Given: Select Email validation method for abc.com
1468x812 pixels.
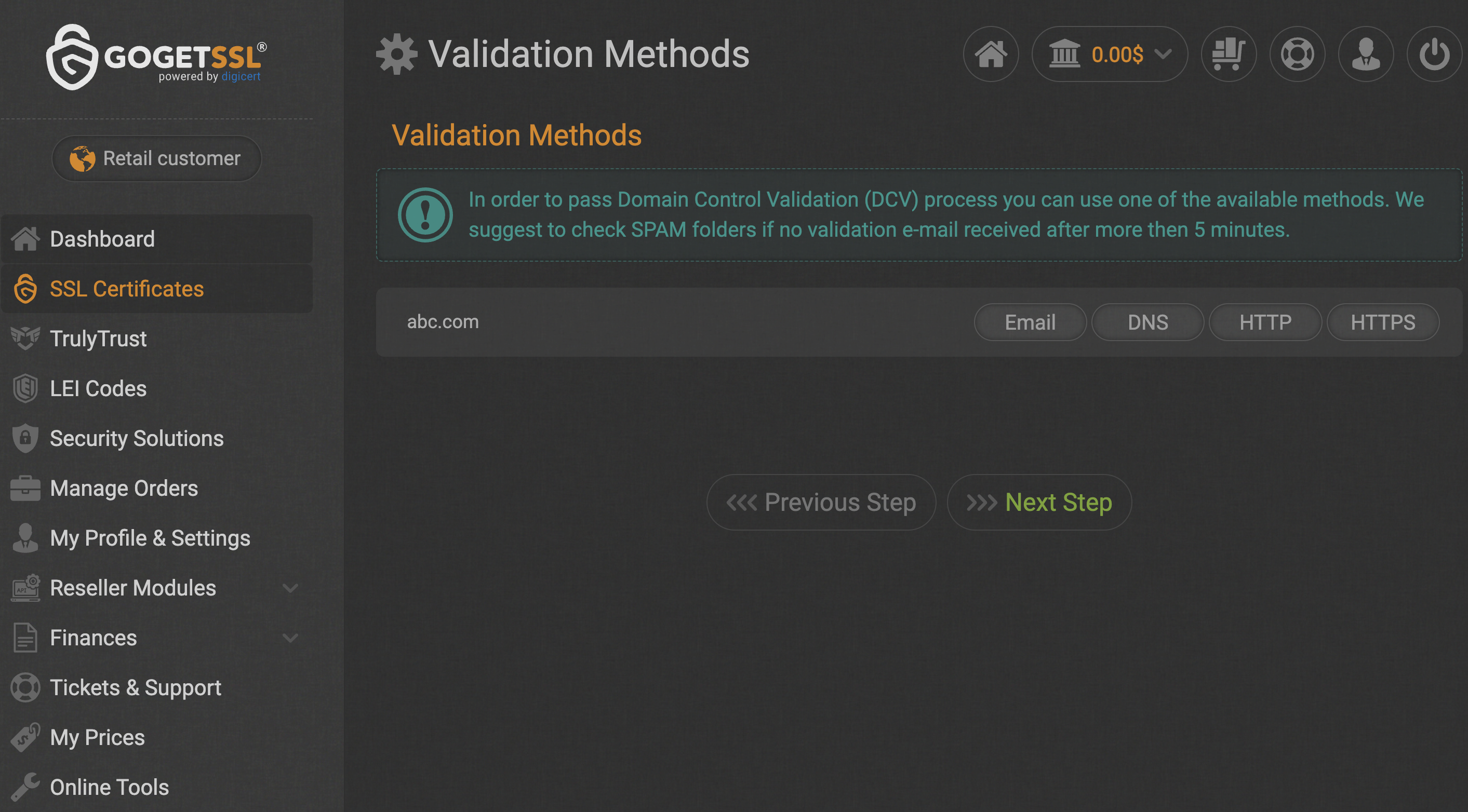Looking at the screenshot, I should pyautogui.click(x=1030, y=322).
